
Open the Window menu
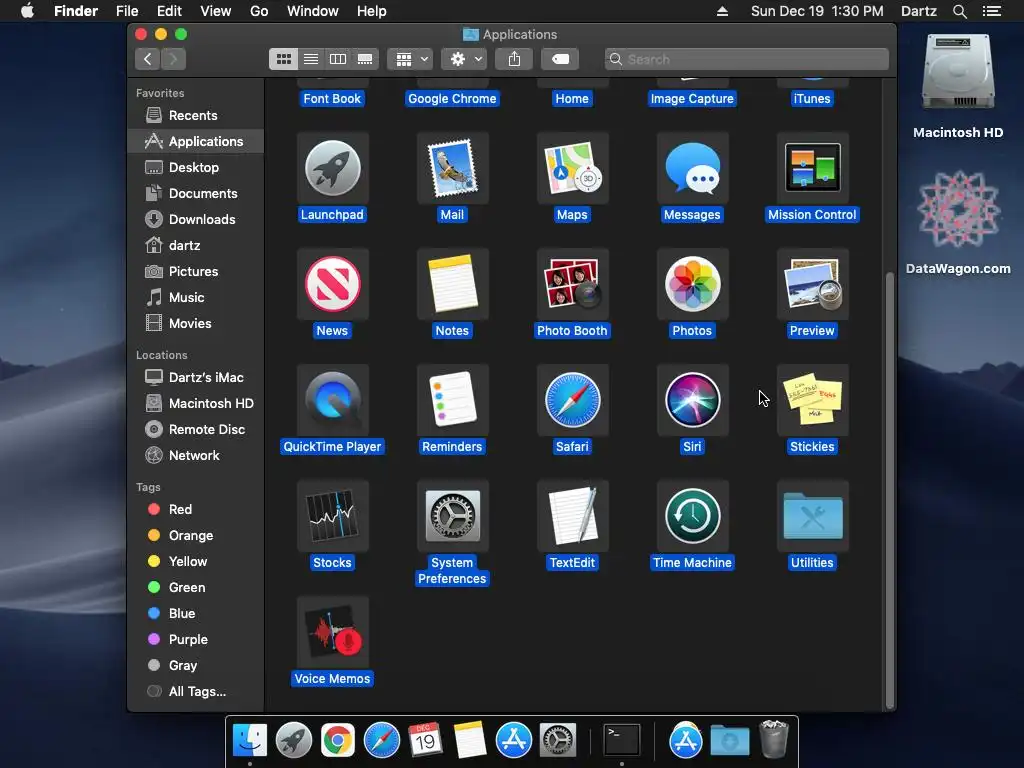point(313,11)
